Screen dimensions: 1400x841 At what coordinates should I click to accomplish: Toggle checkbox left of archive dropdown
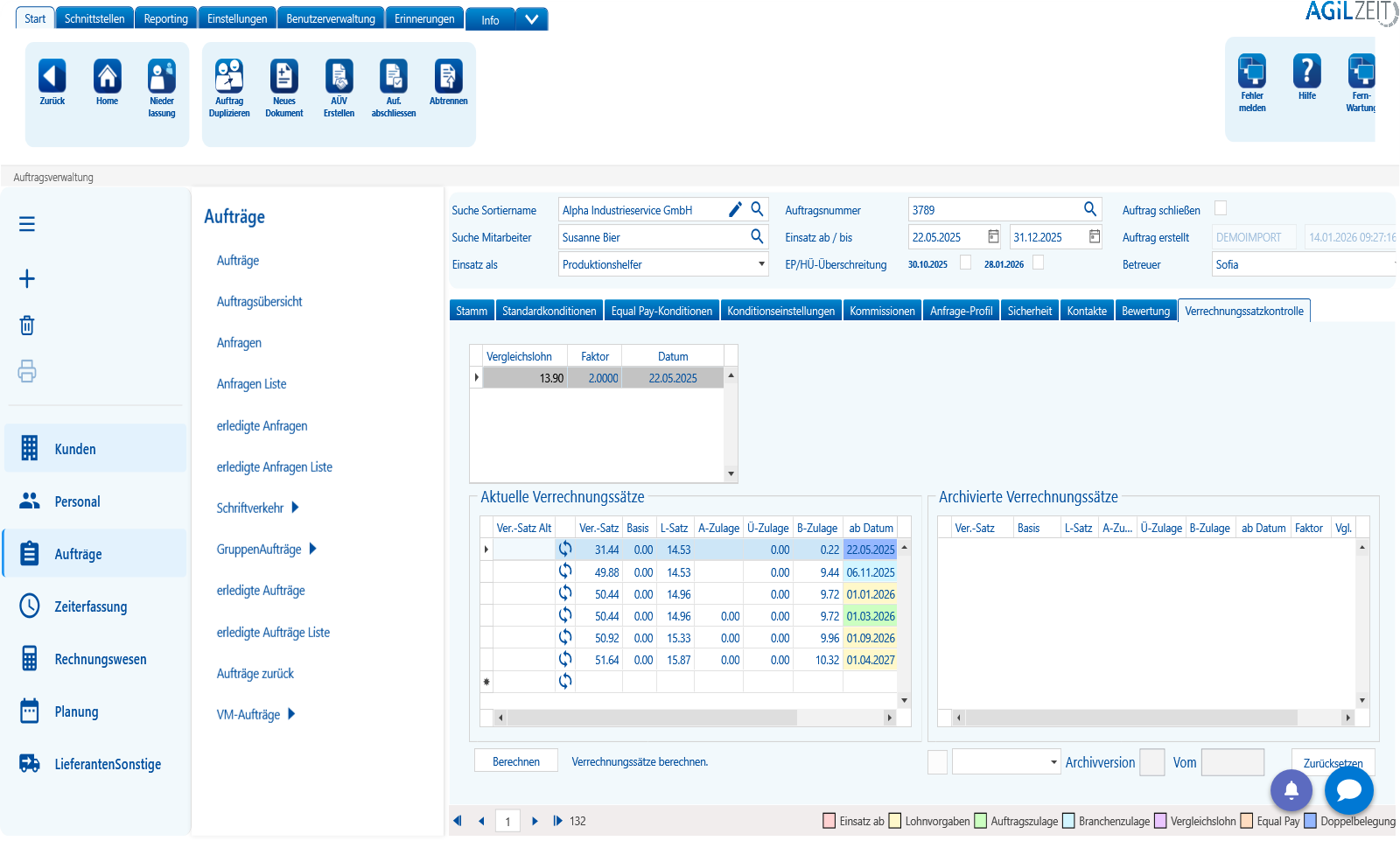[937, 762]
